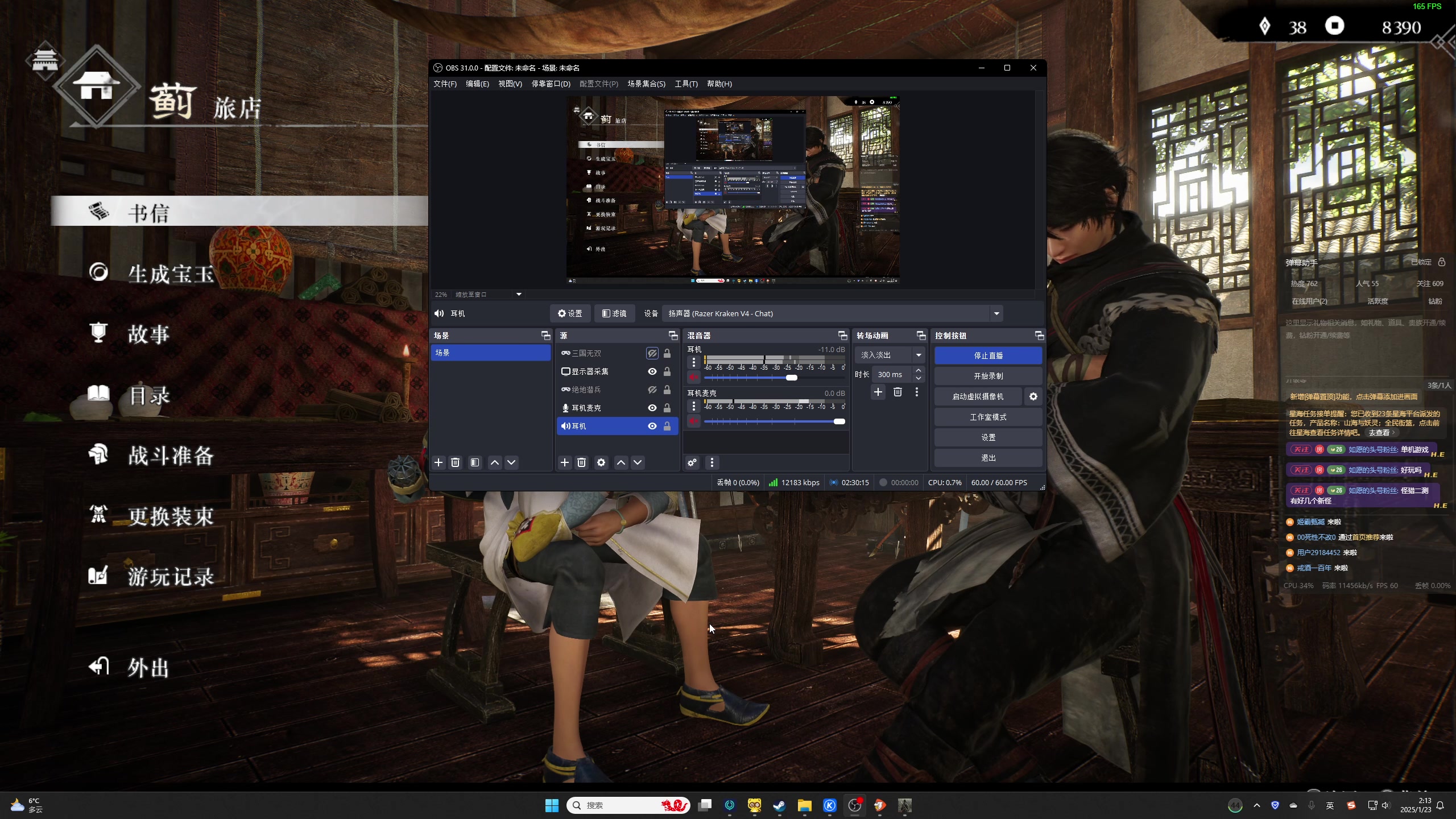Pop out the 源 dock panel

(x=673, y=336)
